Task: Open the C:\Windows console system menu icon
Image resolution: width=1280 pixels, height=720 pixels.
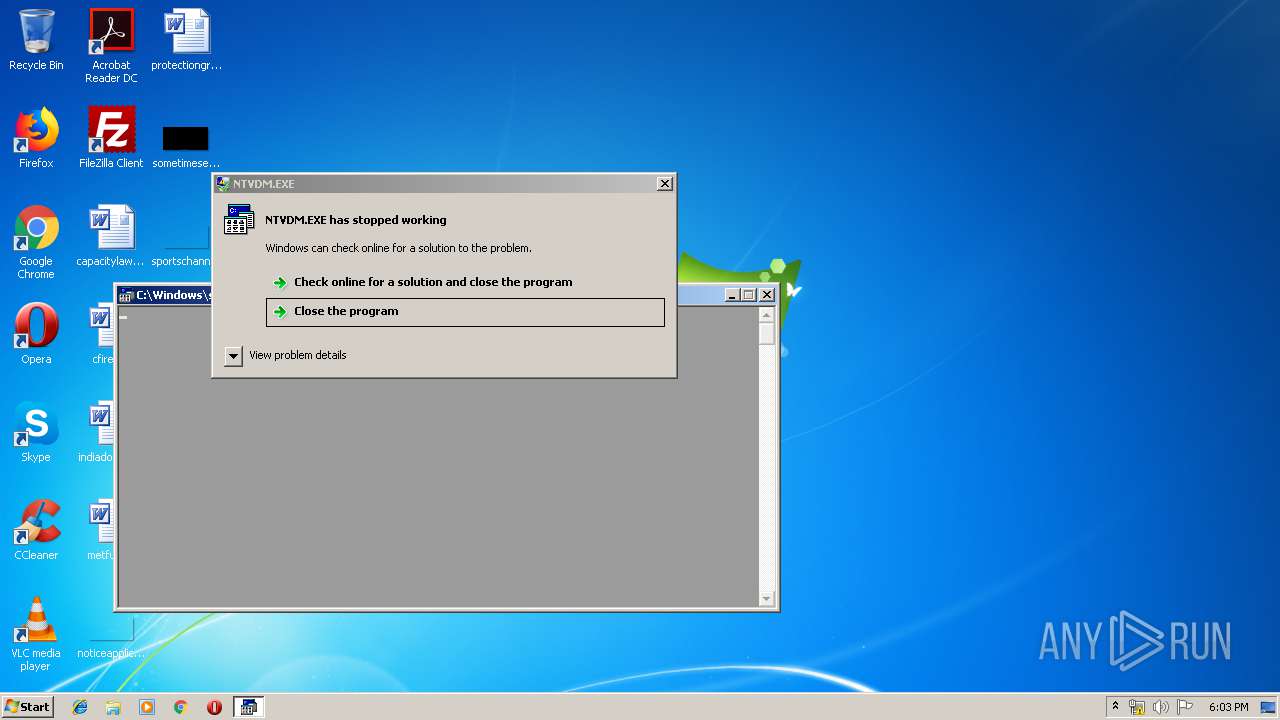Action: point(127,295)
